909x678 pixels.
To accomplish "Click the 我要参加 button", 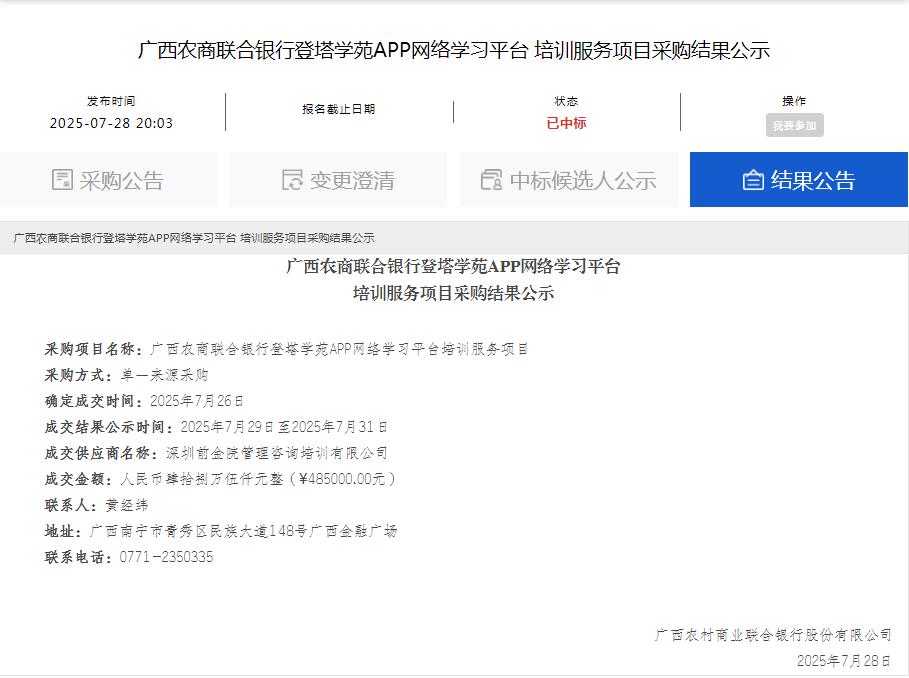I will click(794, 126).
